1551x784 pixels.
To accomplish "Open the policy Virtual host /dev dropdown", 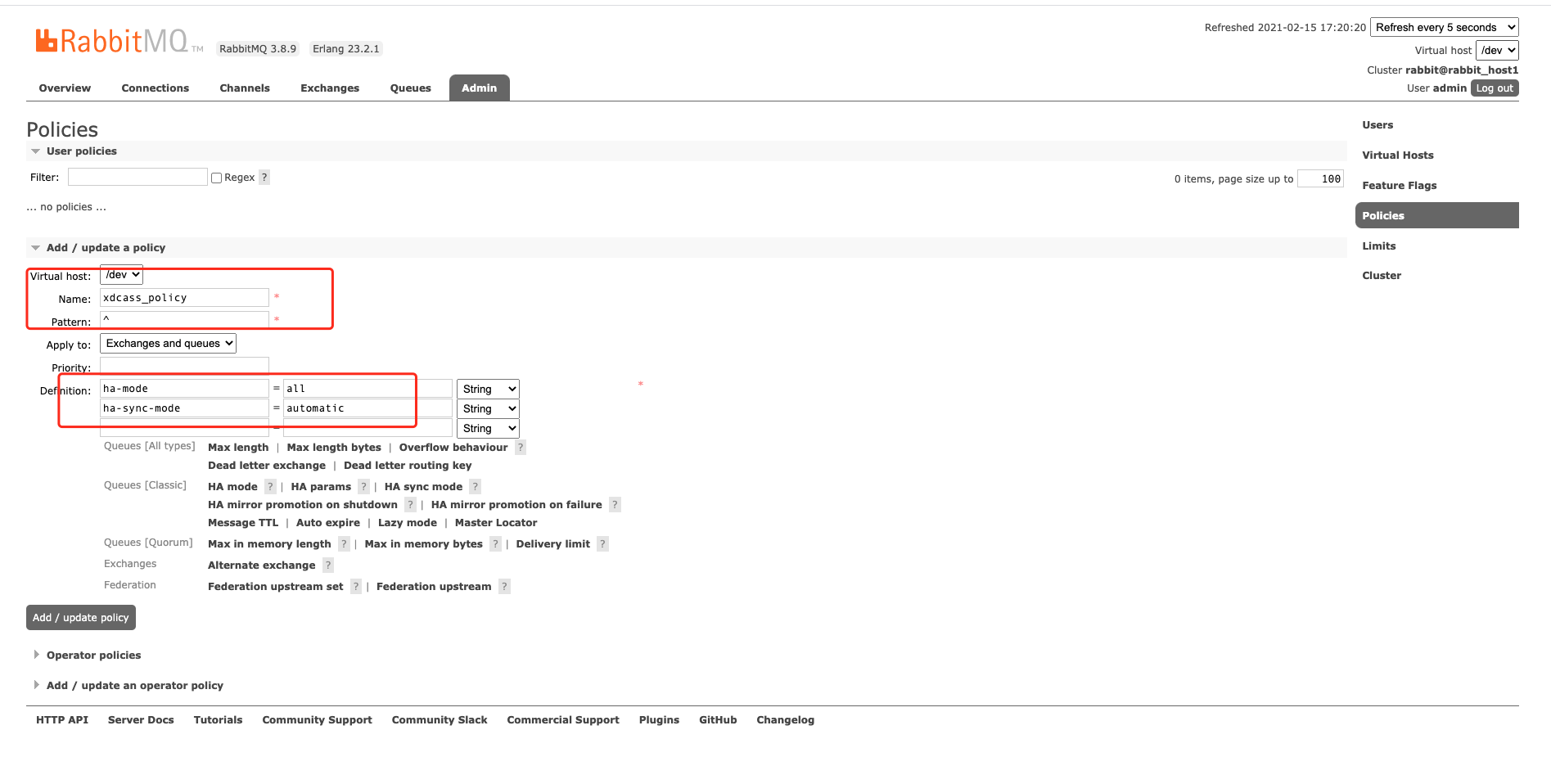I will pyautogui.click(x=121, y=275).
